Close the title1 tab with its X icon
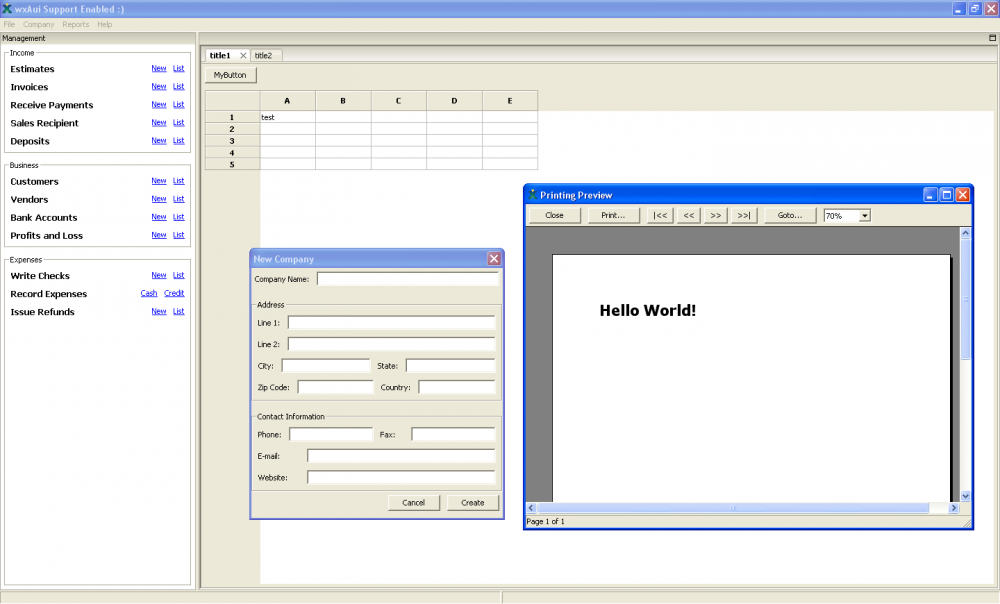 click(243, 55)
